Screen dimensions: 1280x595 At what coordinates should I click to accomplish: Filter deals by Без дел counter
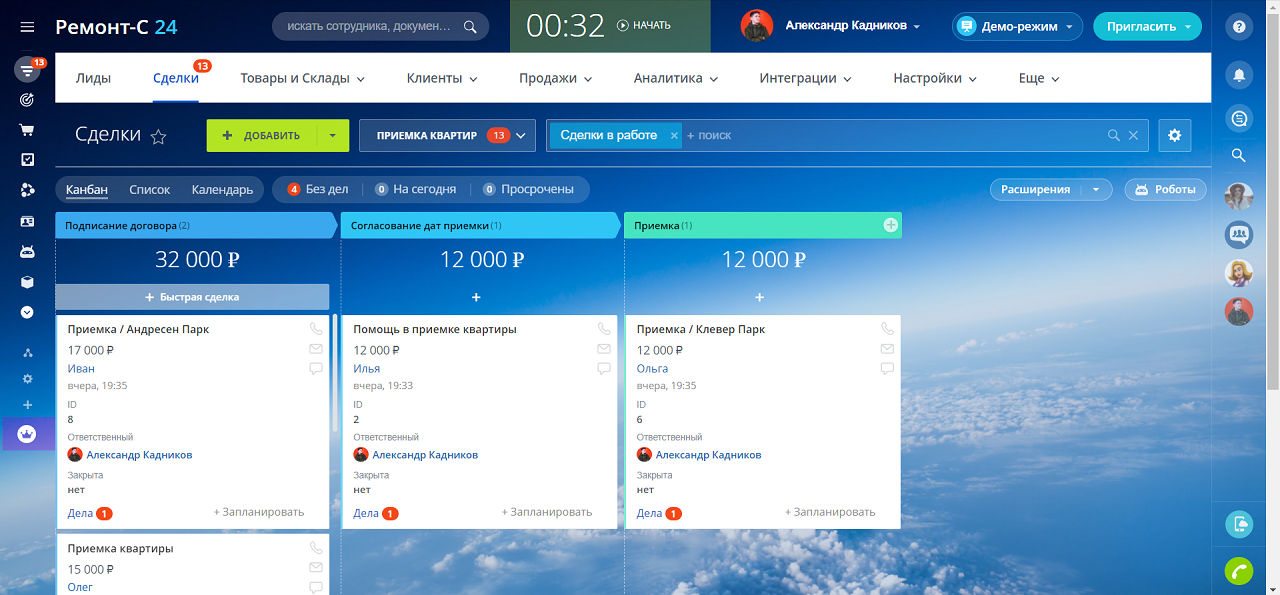point(318,189)
